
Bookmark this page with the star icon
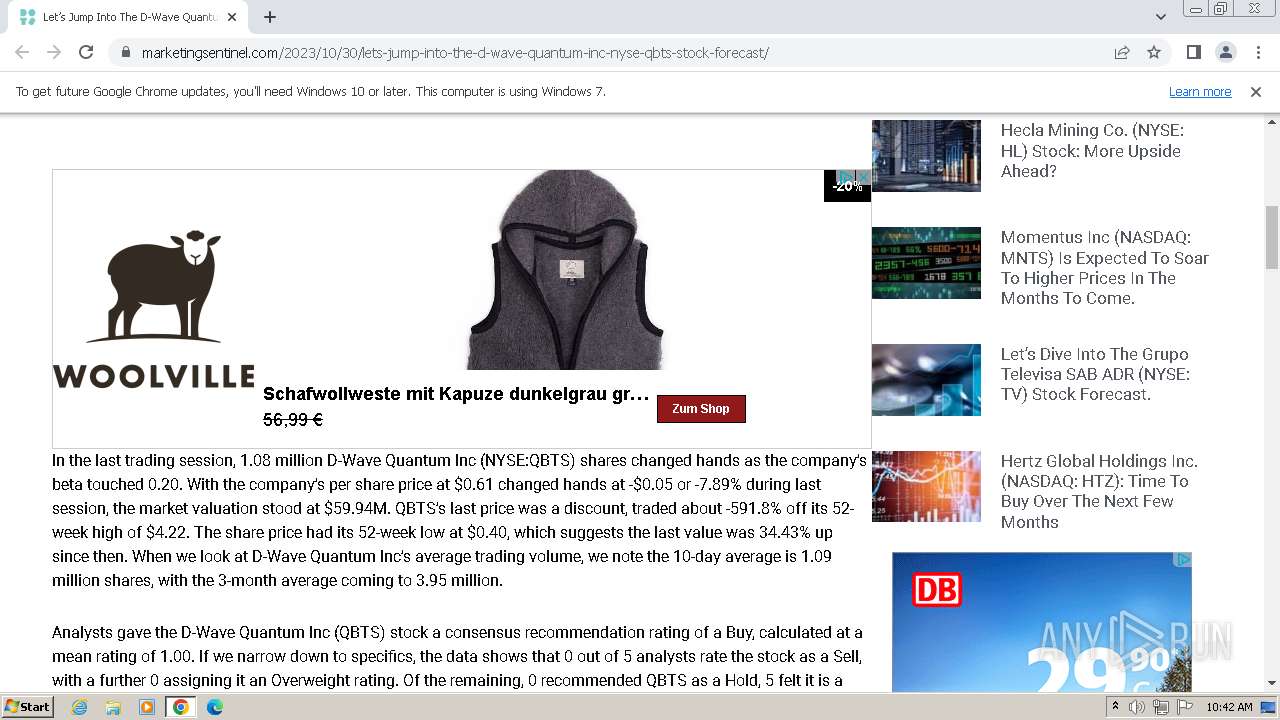pyautogui.click(x=1154, y=52)
